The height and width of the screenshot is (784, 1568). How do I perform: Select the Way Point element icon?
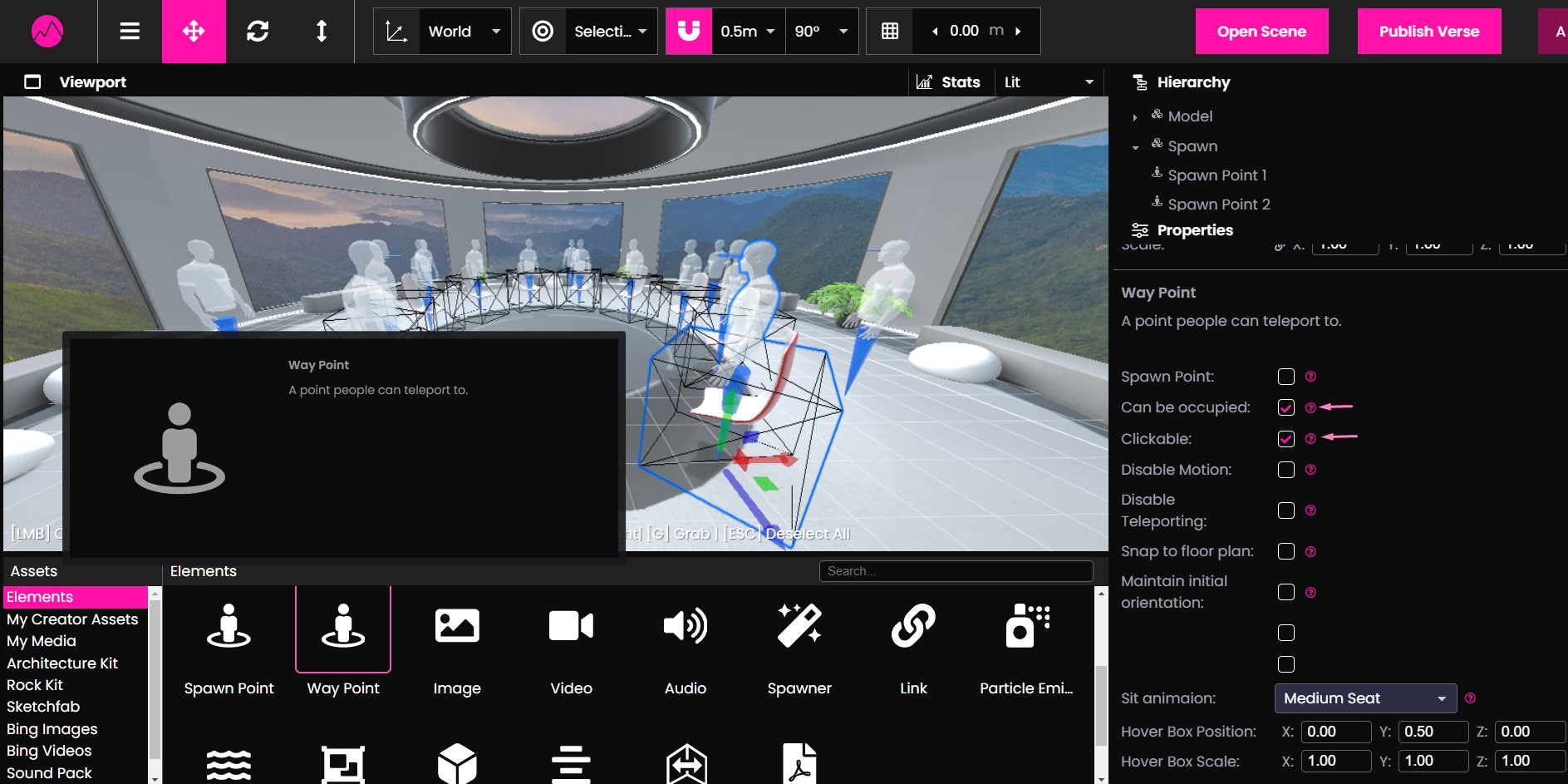(x=343, y=626)
